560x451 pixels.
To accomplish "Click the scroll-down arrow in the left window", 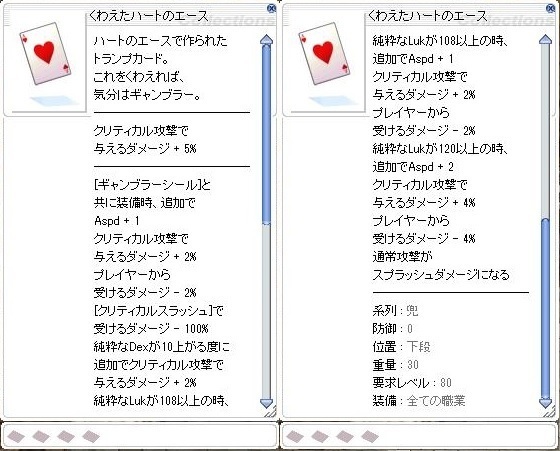I will click(266, 404).
